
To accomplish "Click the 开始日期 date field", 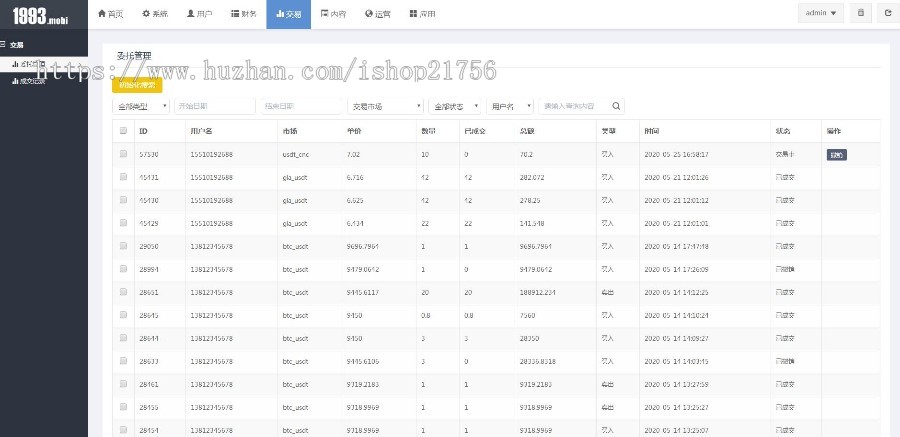I will [x=215, y=106].
